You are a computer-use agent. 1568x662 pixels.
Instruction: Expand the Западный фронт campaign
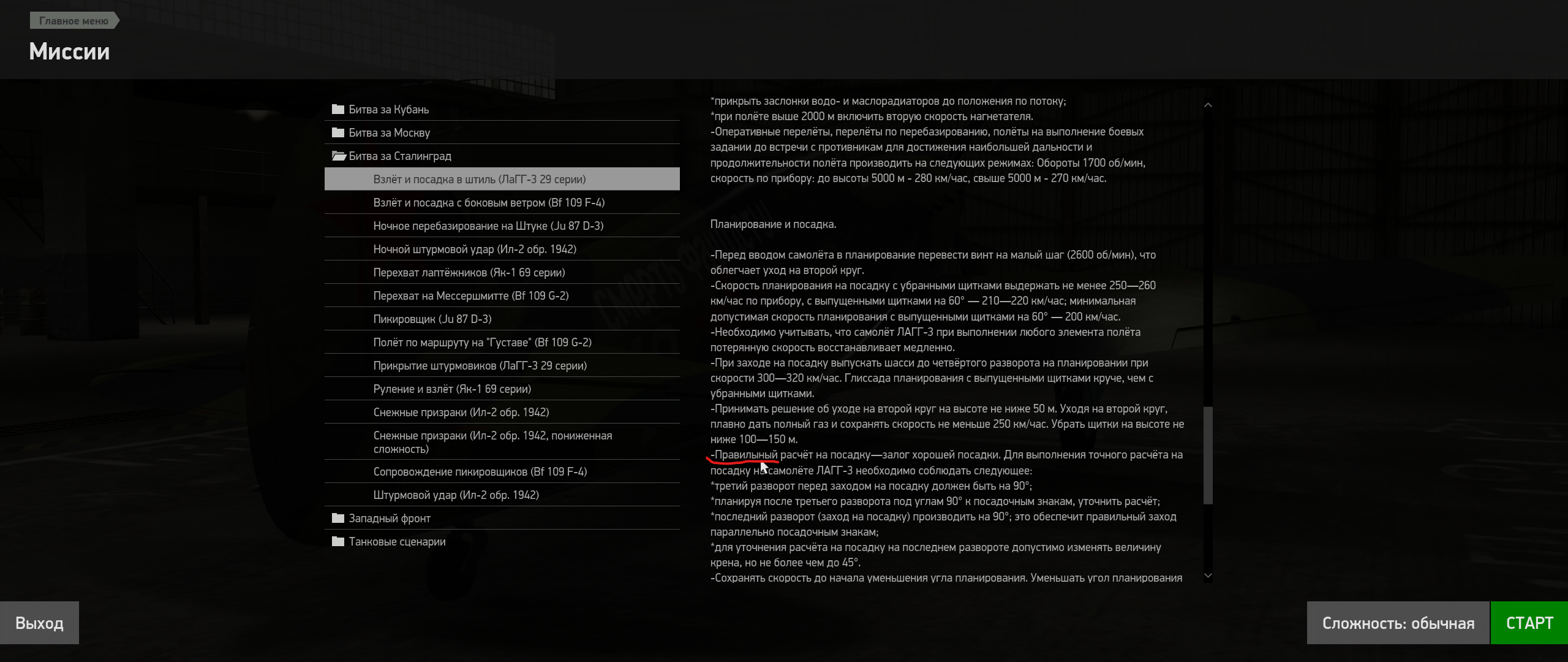(x=502, y=518)
